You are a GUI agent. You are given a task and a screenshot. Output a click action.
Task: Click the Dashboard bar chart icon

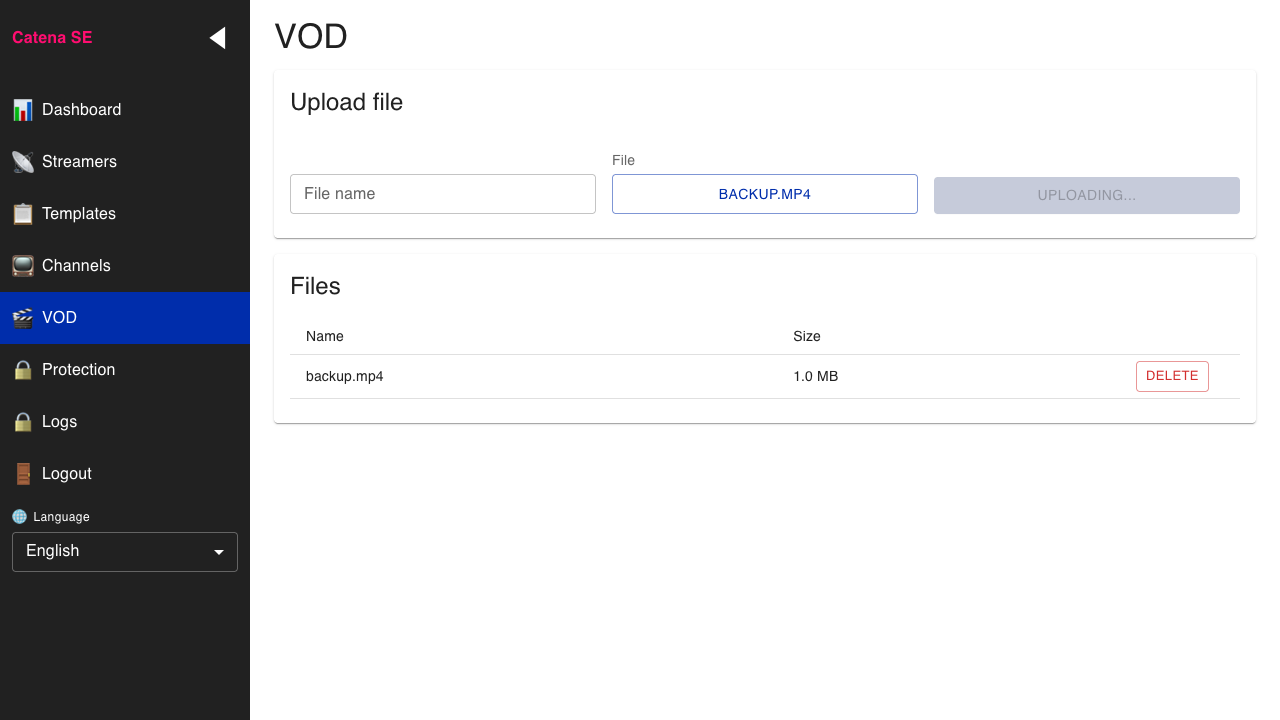pos(22,110)
